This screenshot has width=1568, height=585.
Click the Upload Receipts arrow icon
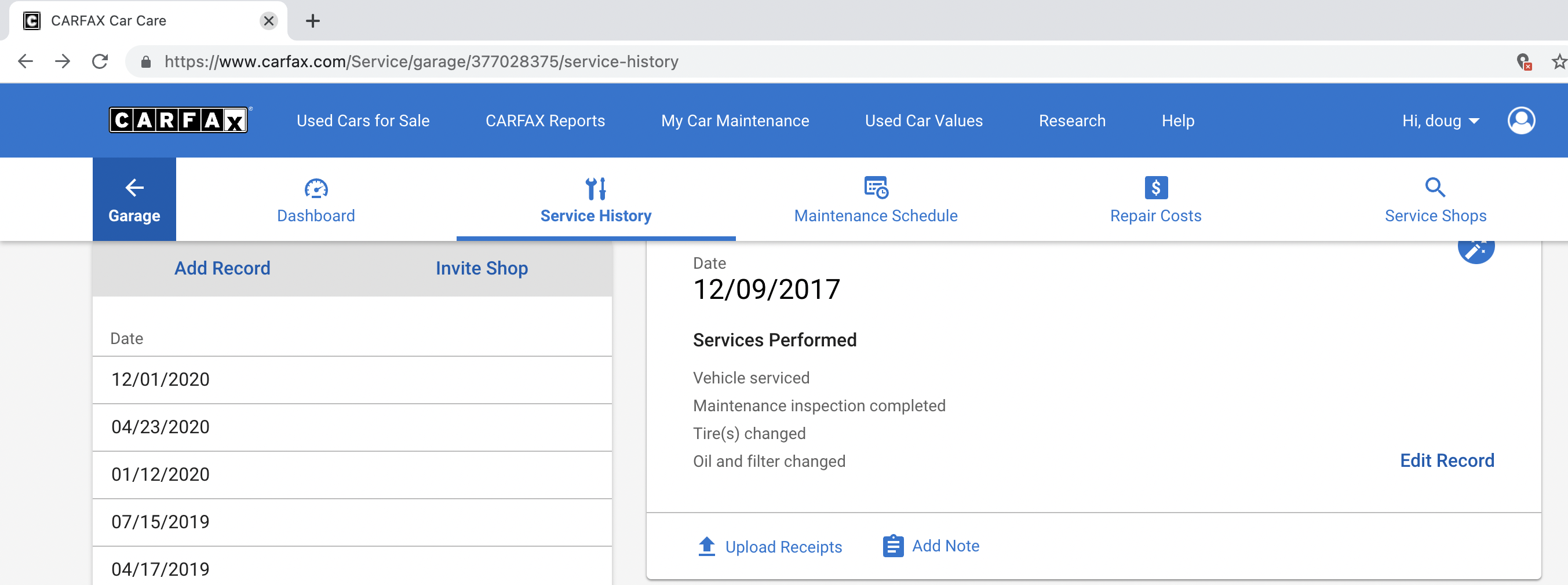(706, 546)
